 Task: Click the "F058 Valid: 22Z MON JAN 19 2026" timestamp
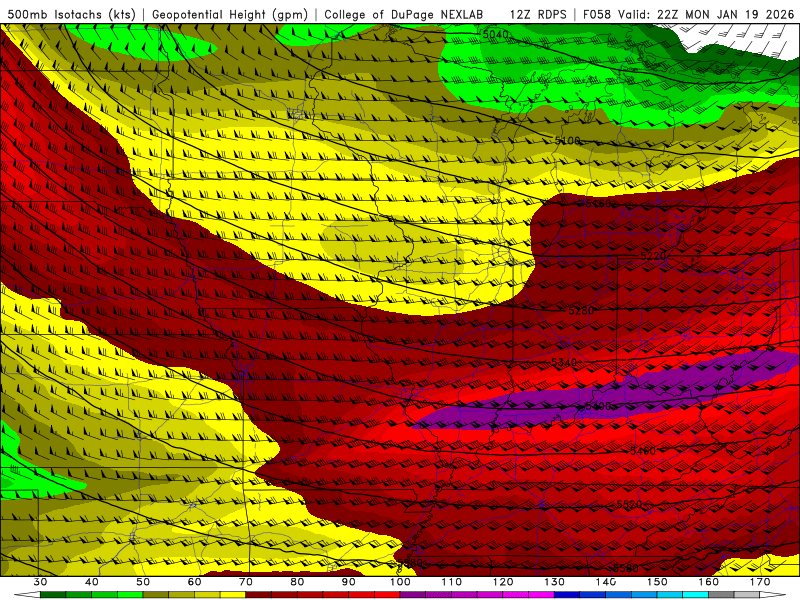pos(689,14)
